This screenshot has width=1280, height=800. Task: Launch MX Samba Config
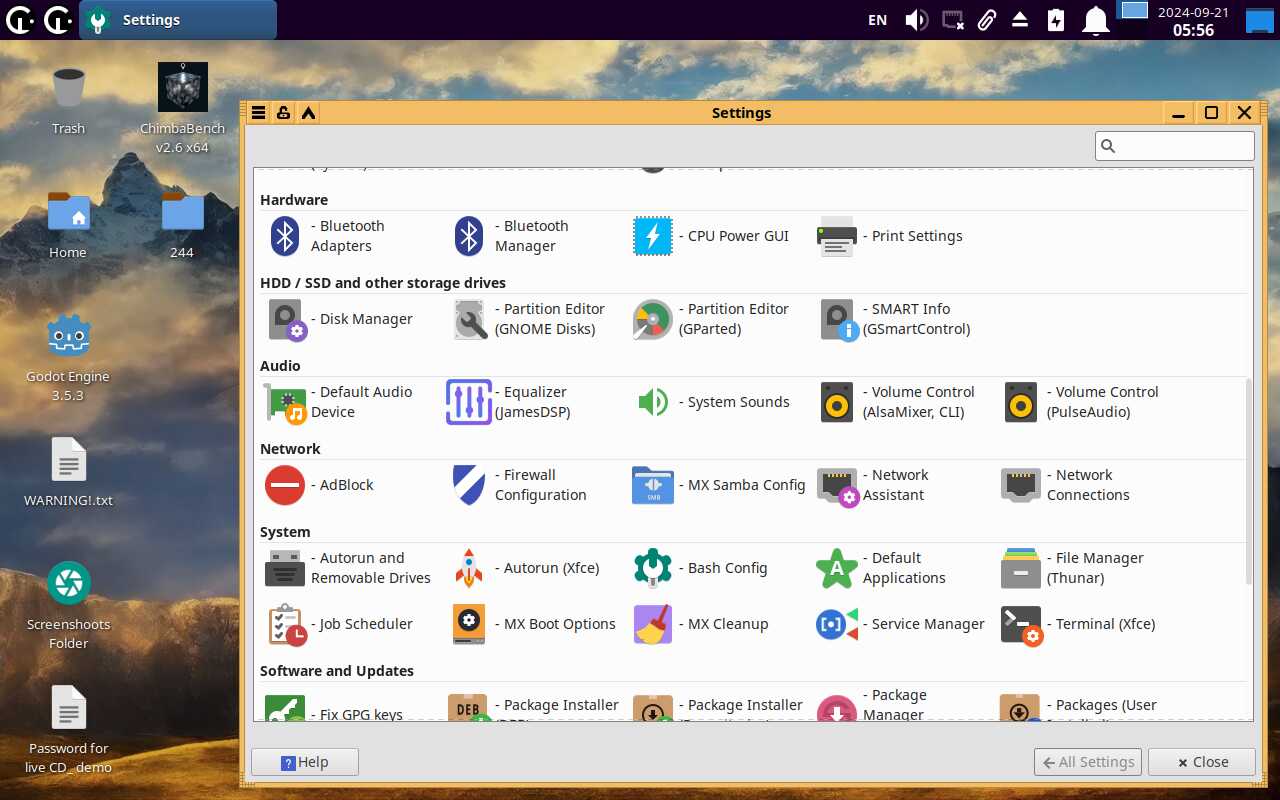click(653, 485)
